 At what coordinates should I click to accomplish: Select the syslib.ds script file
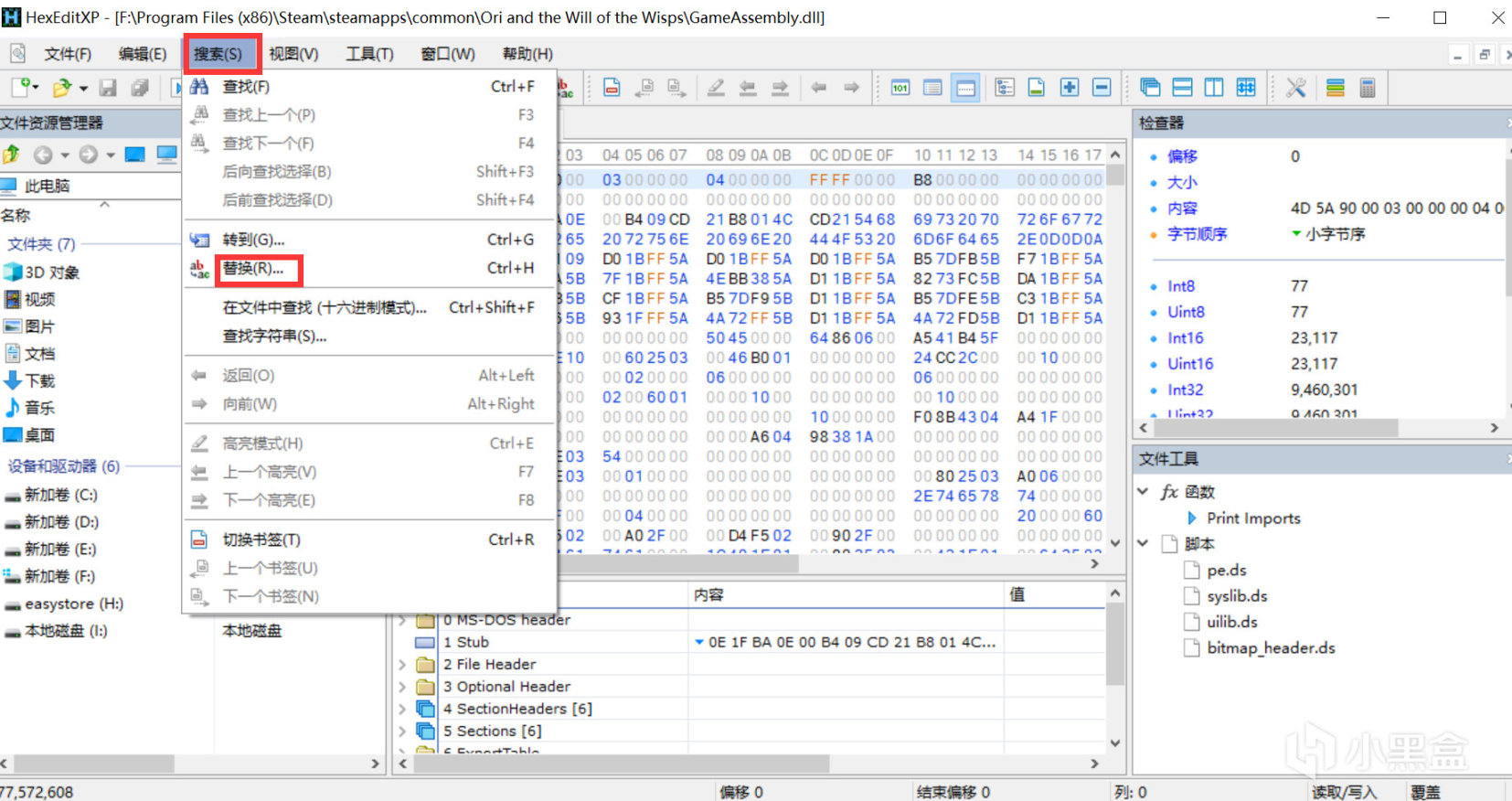pos(1237,596)
